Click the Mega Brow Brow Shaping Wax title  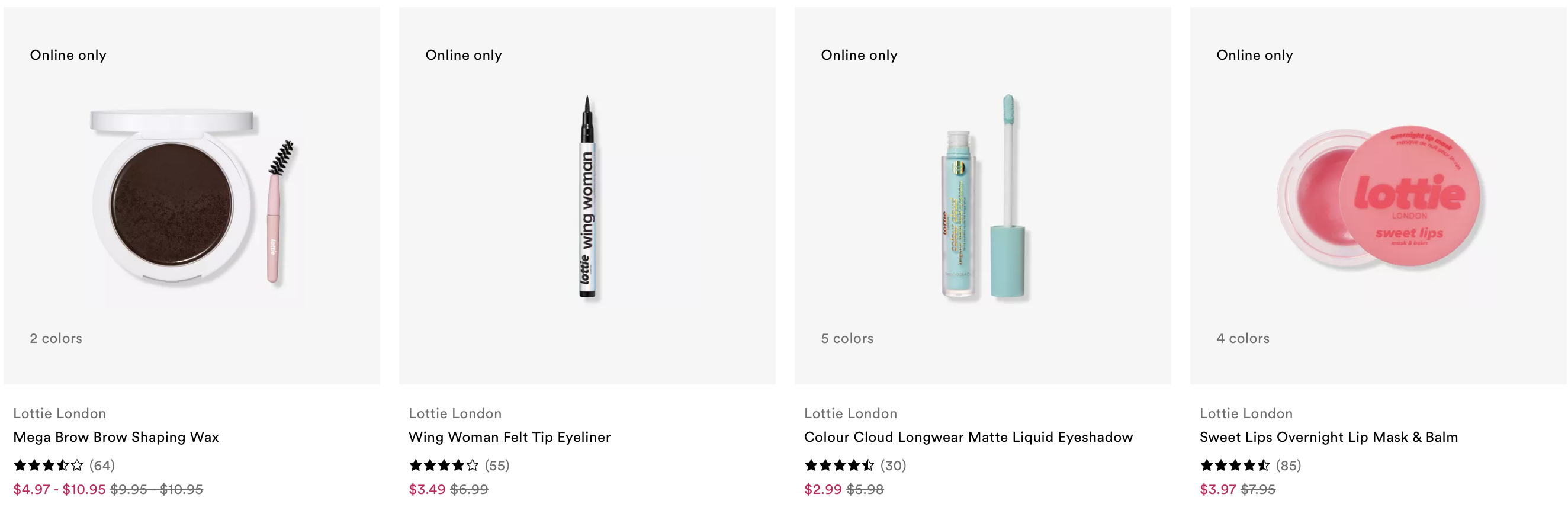(115, 437)
